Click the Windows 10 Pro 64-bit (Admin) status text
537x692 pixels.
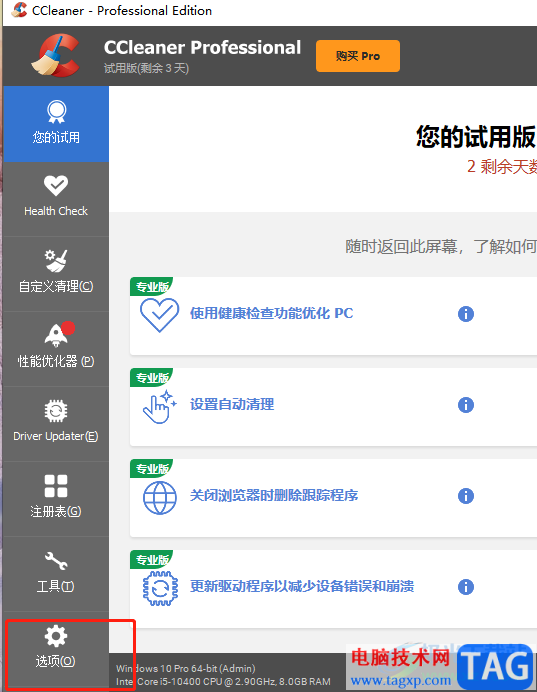(186, 668)
